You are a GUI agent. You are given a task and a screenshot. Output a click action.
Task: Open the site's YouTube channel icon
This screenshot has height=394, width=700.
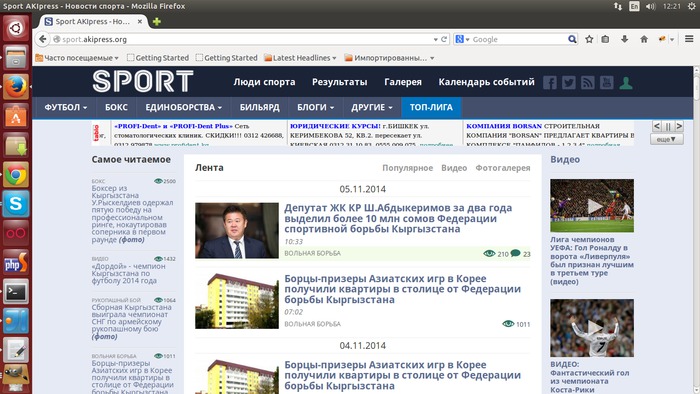tap(607, 83)
